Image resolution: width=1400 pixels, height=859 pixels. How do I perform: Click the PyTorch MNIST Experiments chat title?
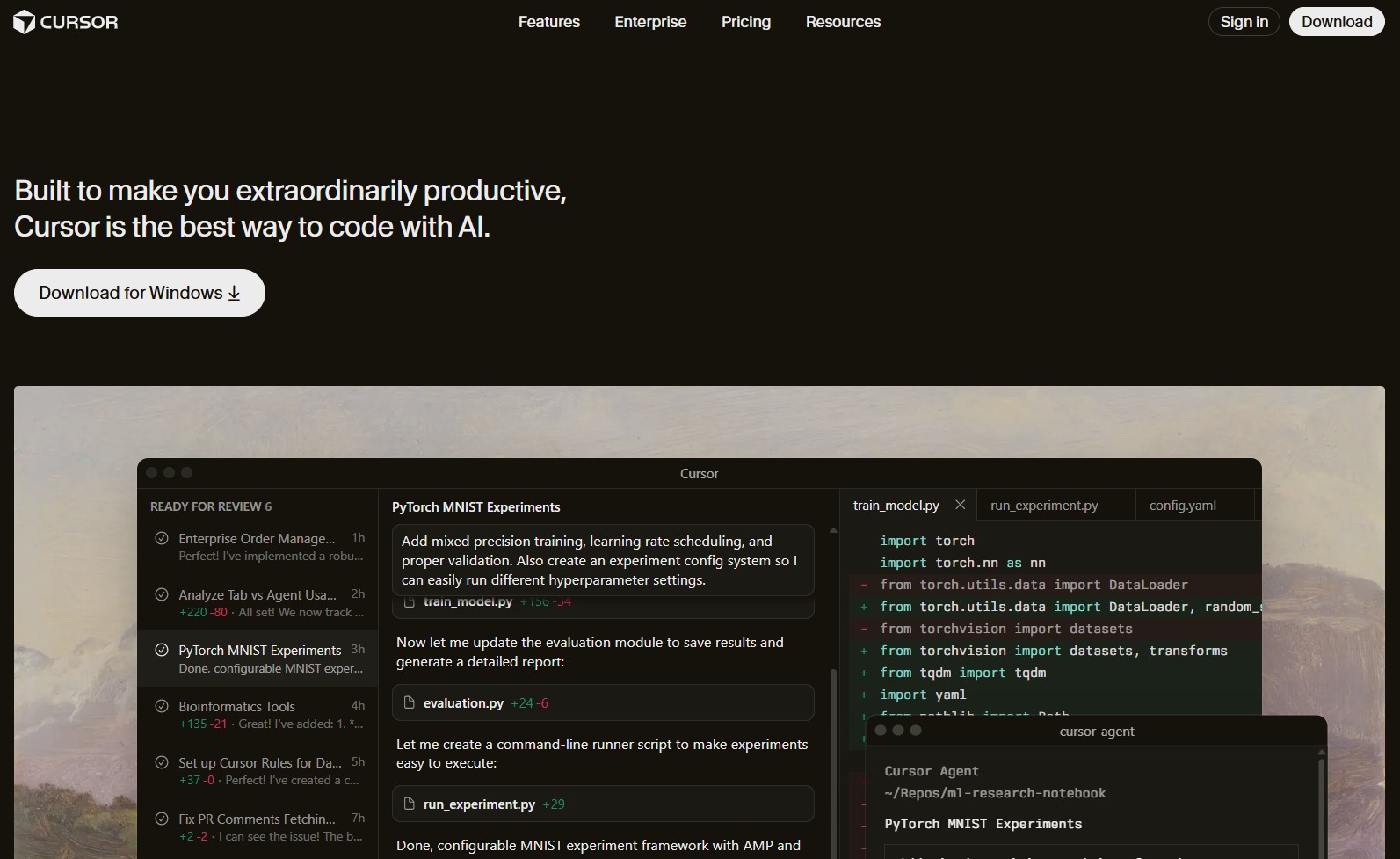(475, 507)
